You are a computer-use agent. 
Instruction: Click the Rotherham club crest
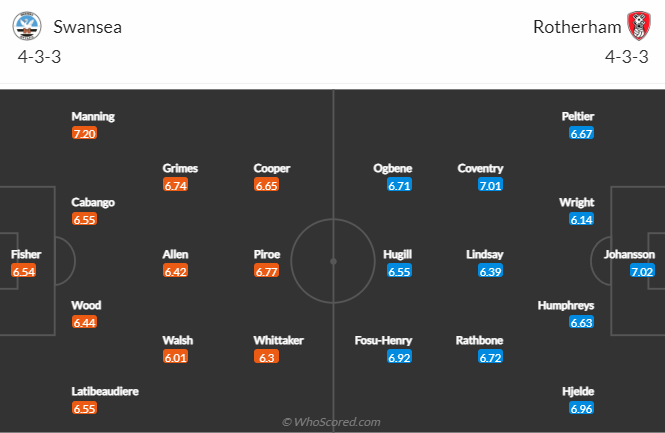638,26
